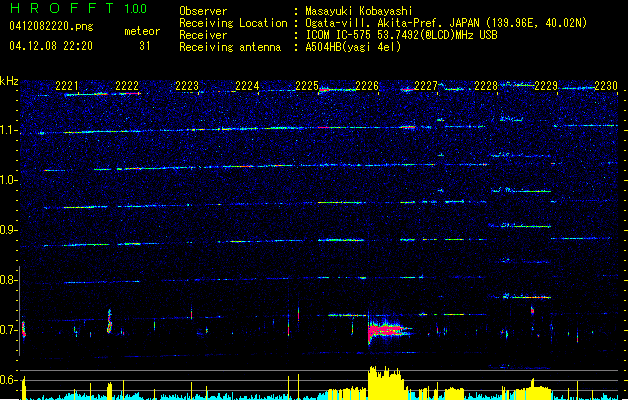Screen dimensions: 629x400
Task: Click time marker 2224
Action: 247,86
